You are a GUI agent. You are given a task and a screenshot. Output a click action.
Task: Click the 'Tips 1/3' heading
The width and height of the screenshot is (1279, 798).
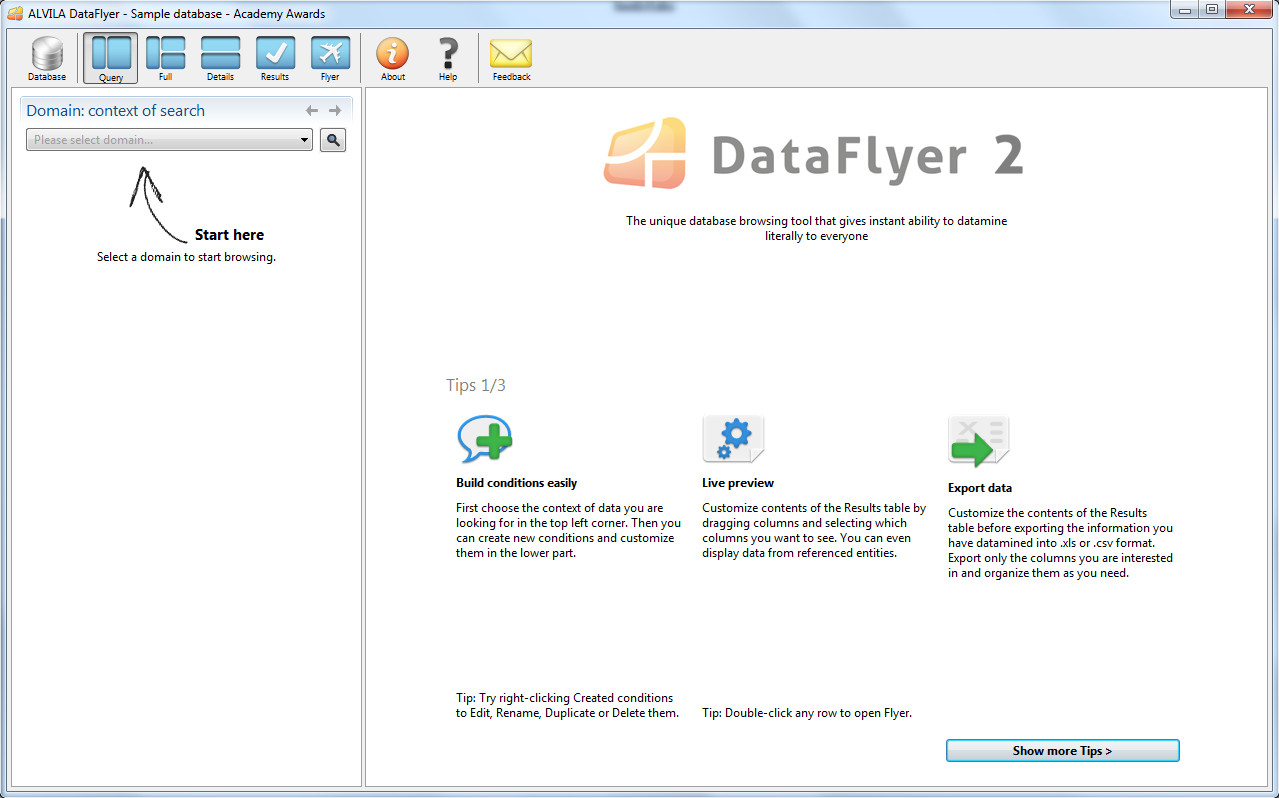point(476,385)
